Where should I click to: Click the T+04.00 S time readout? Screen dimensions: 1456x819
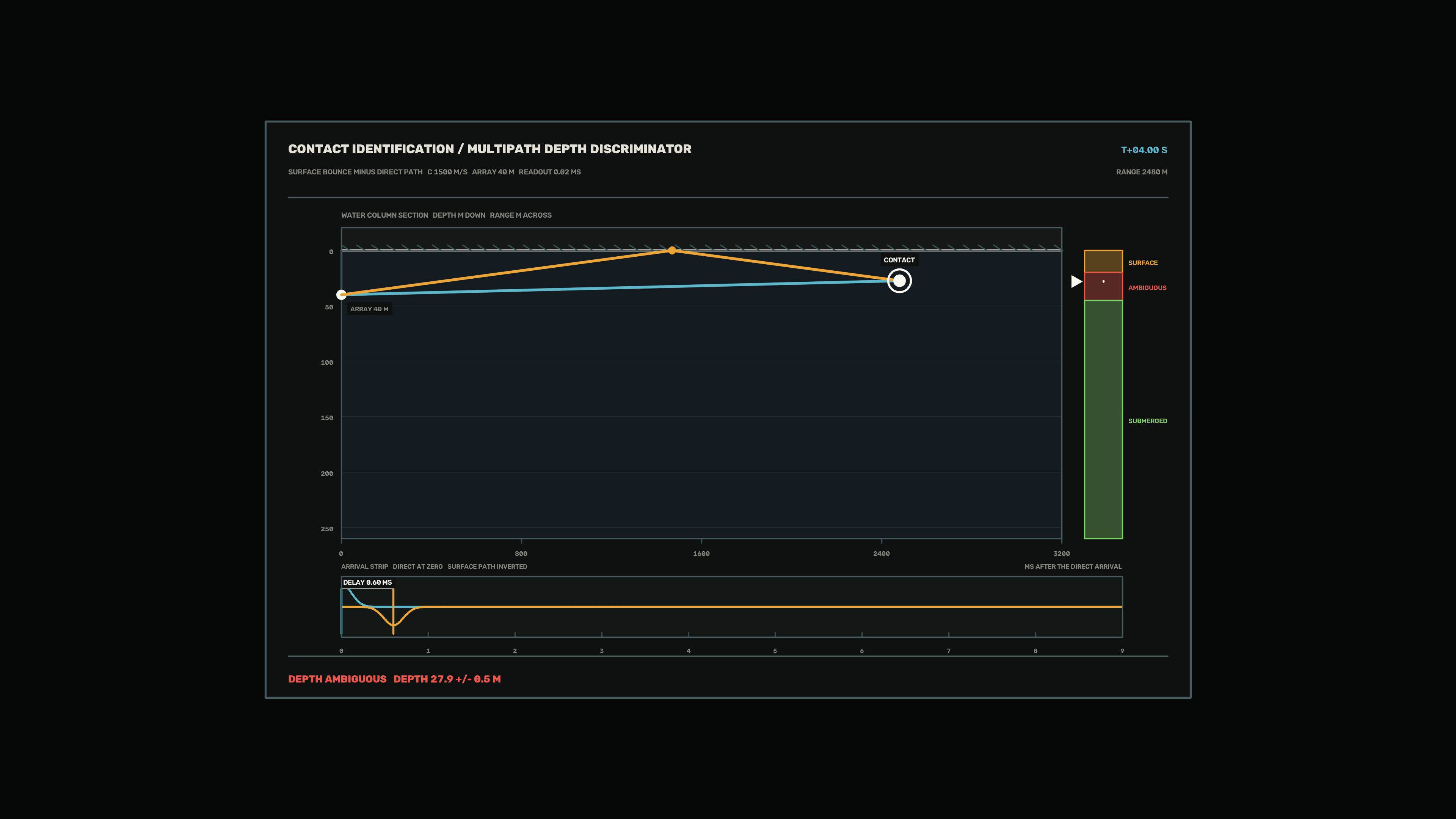[1144, 150]
